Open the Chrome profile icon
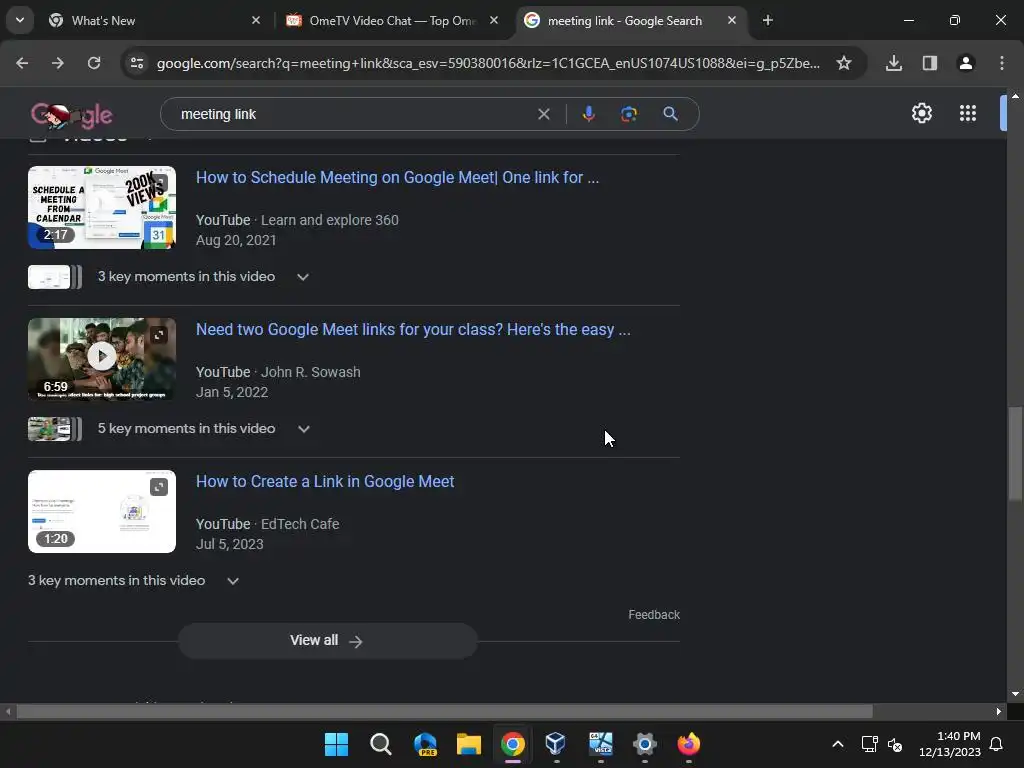1024x768 pixels. coord(966,63)
